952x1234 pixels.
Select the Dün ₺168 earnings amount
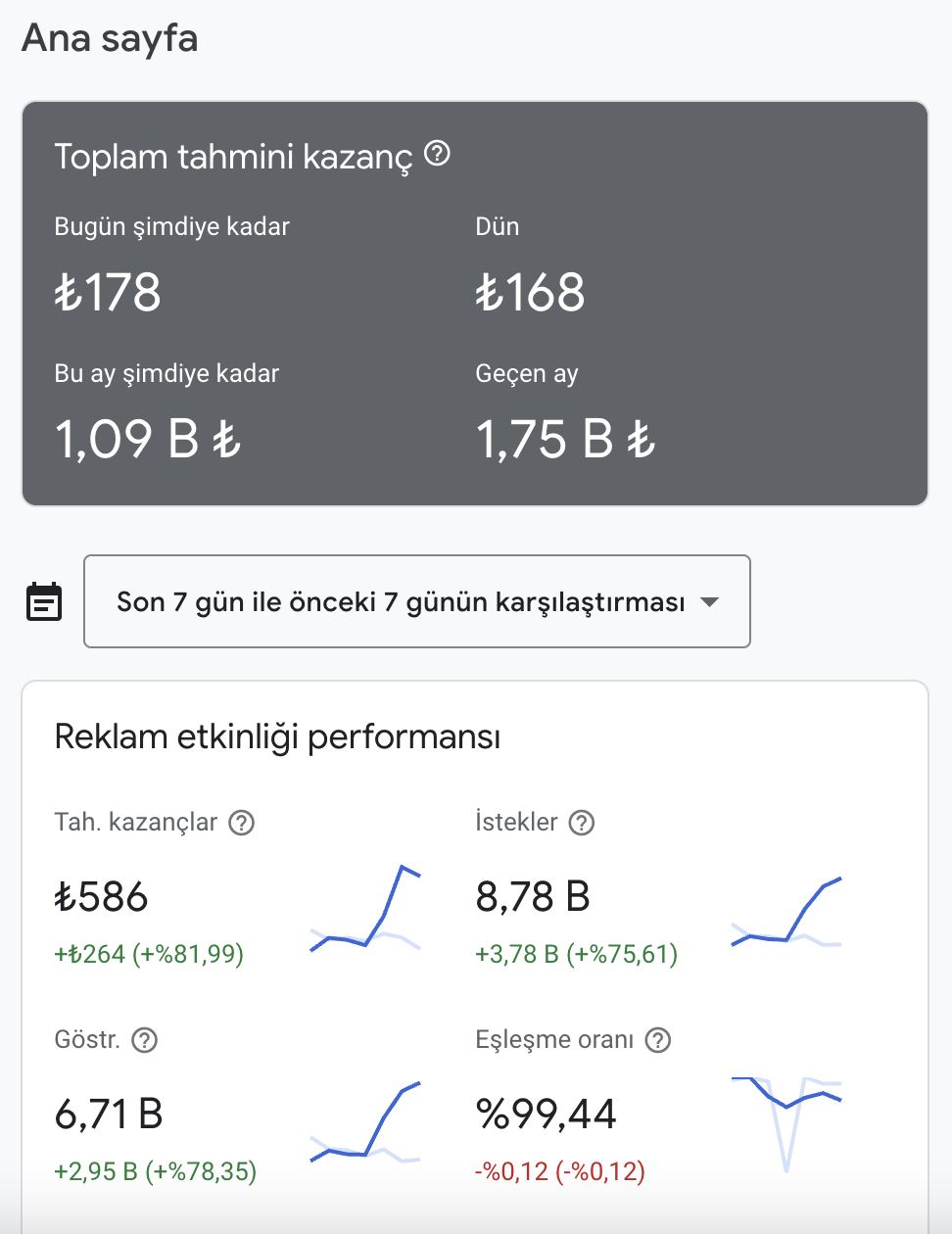[530, 292]
